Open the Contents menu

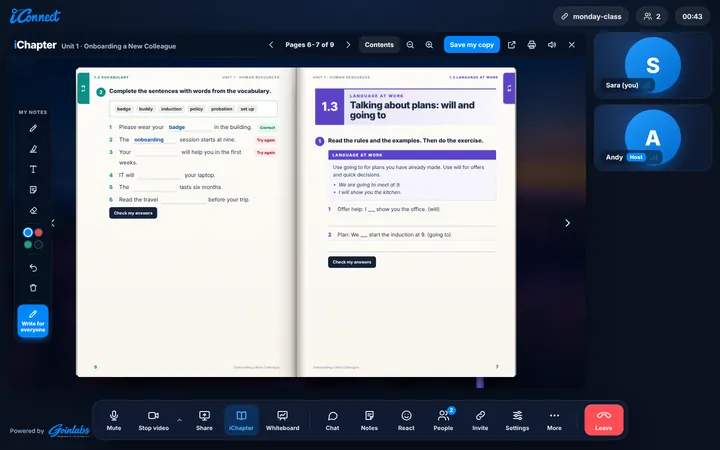pyautogui.click(x=379, y=45)
